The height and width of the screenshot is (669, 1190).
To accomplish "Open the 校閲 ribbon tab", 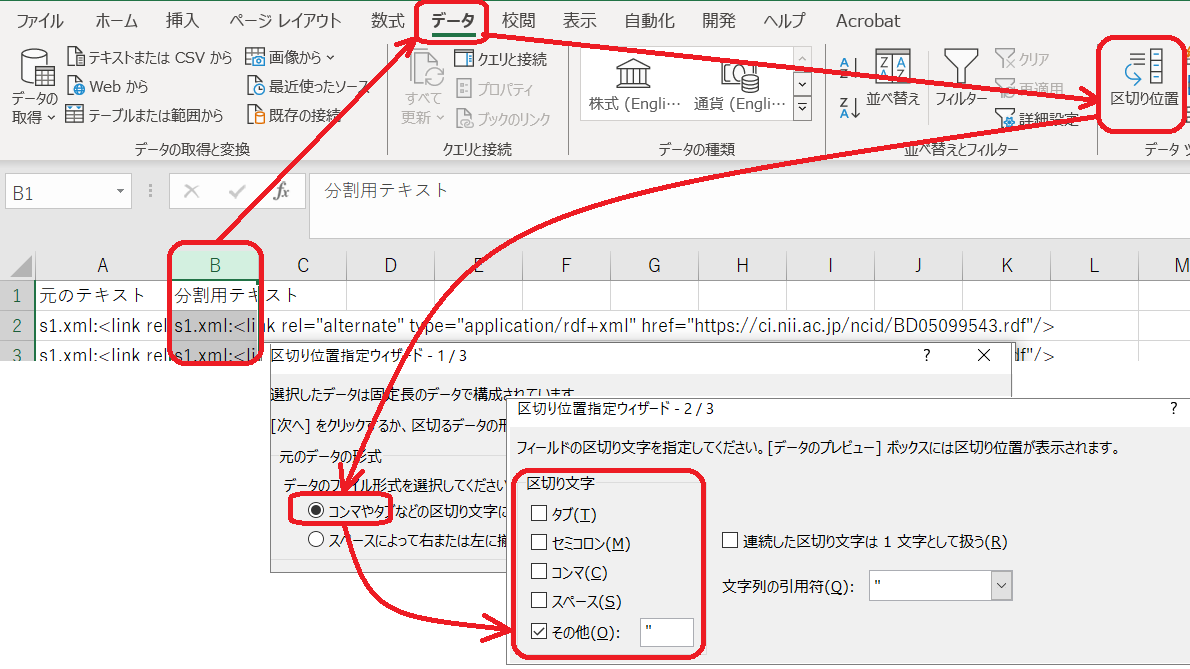I will (517, 19).
